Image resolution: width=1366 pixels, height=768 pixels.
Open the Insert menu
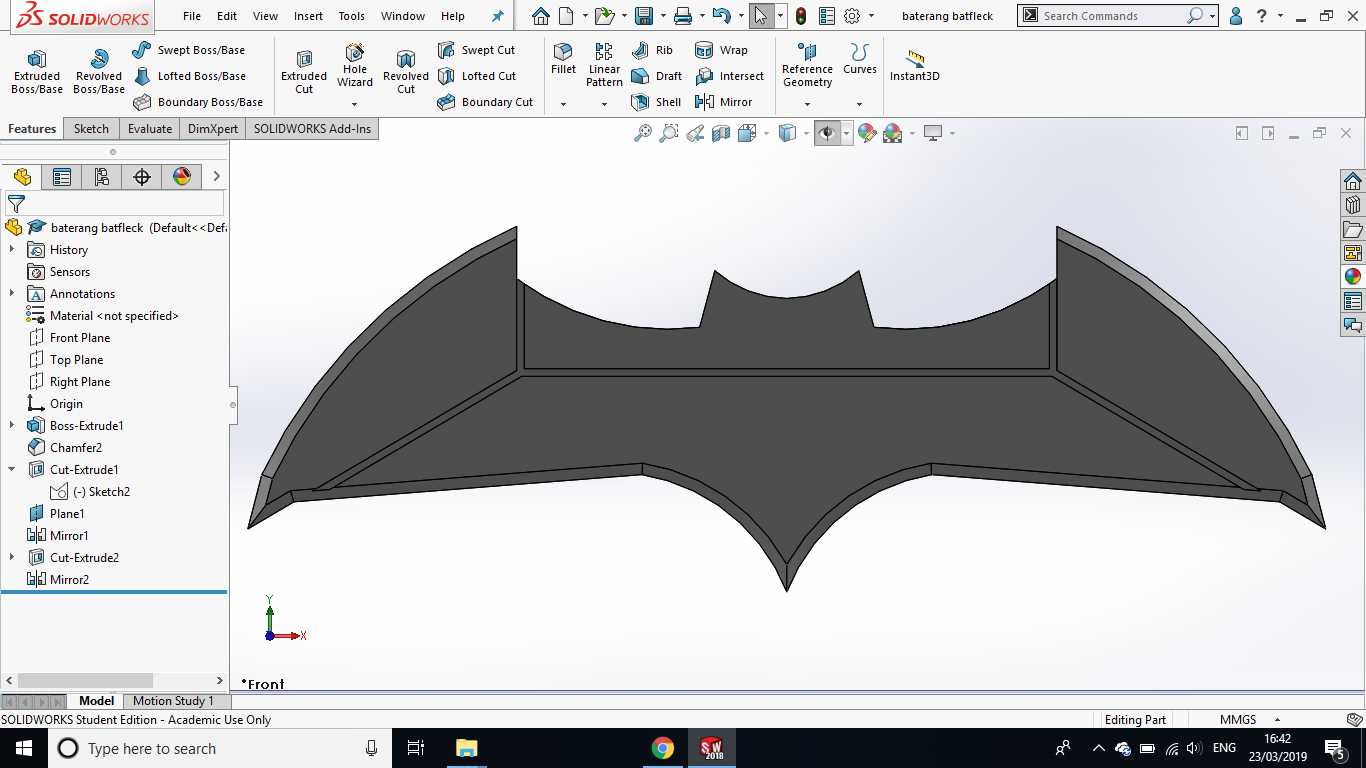point(308,16)
